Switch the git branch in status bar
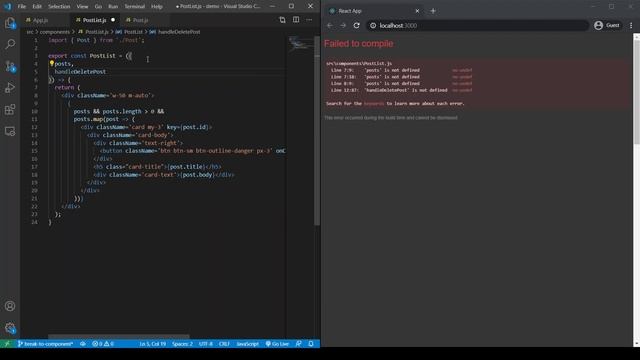The height and width of the screenshot is (360, 640). (45, 344)
